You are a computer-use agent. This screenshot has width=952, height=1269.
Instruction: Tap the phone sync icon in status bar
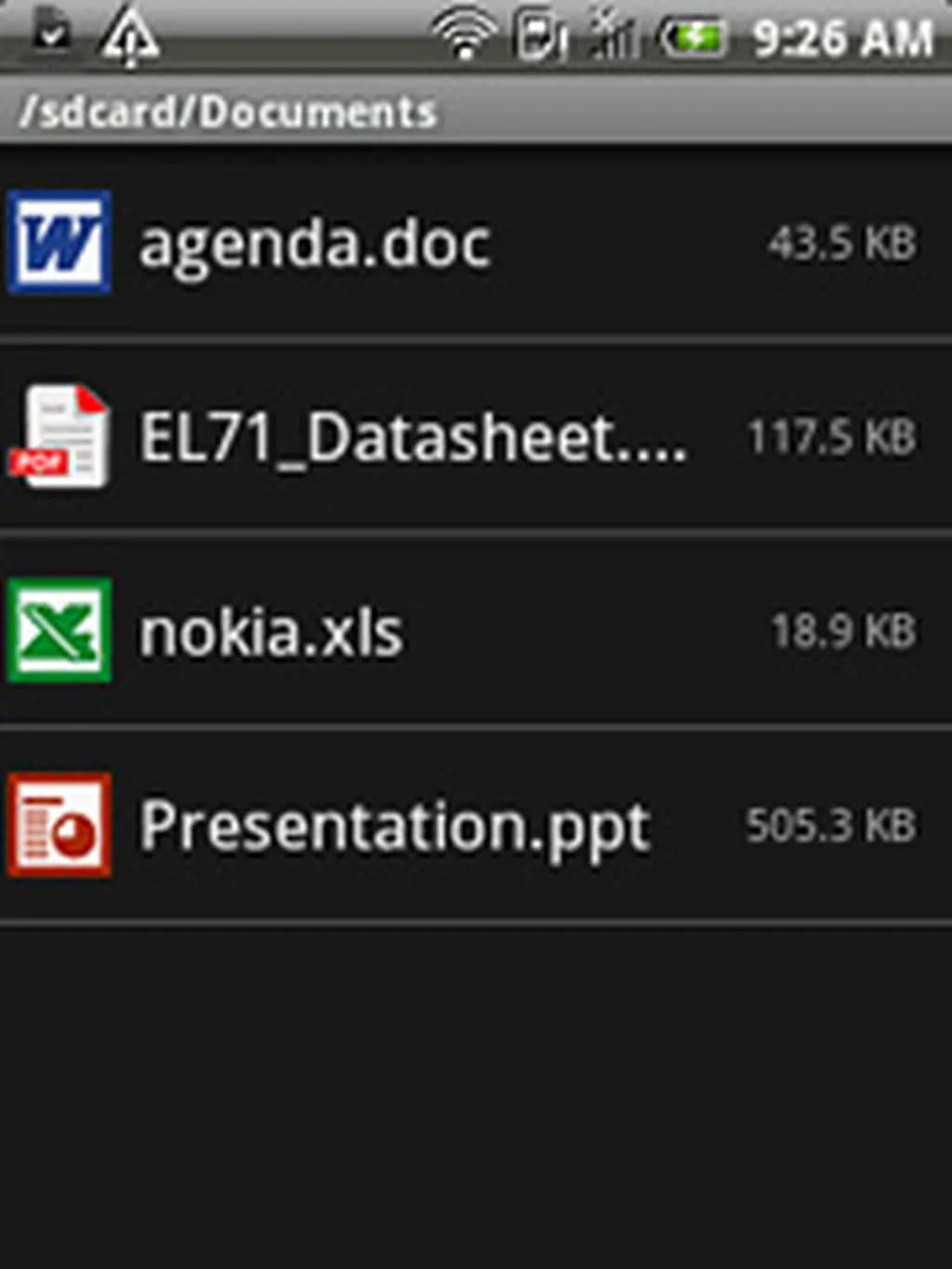[540, 37]
